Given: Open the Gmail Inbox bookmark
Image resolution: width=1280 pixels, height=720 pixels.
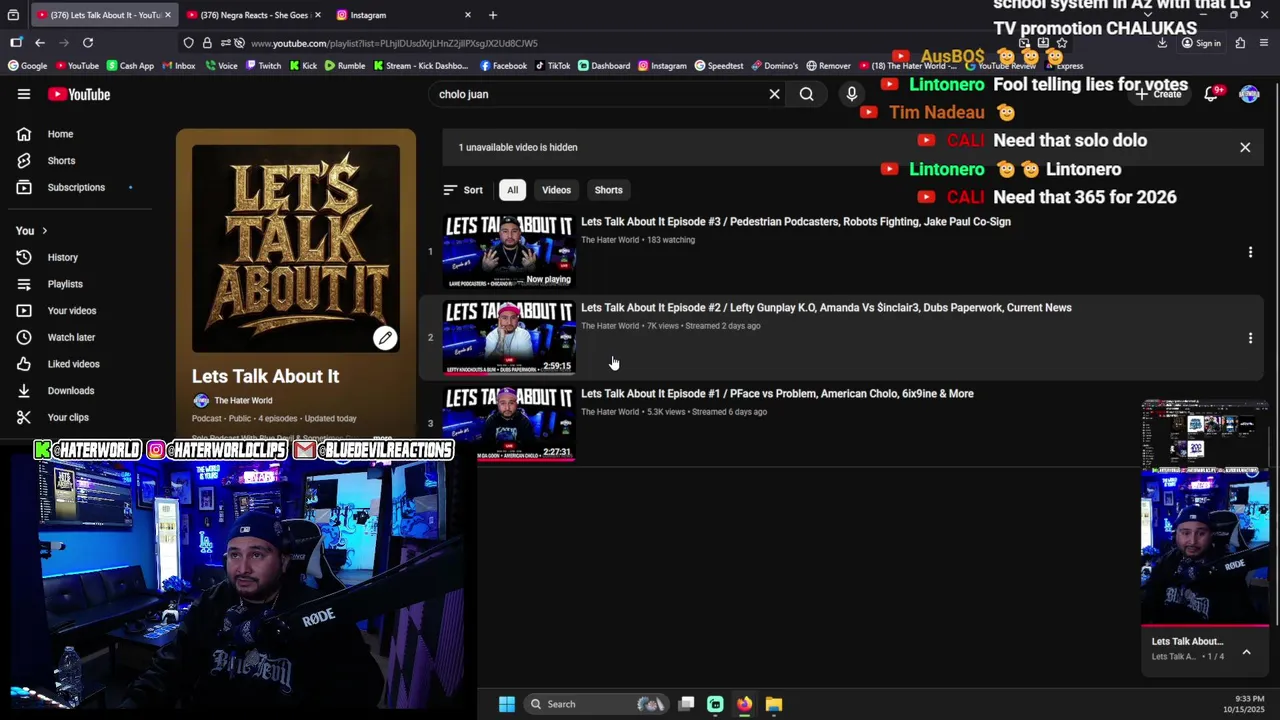Looking at the screenshot, I should coord(178,66).
